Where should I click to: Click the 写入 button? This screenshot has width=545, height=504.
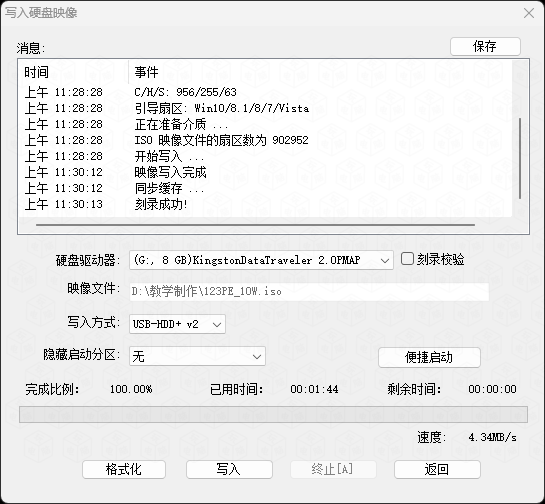point(229,469)
